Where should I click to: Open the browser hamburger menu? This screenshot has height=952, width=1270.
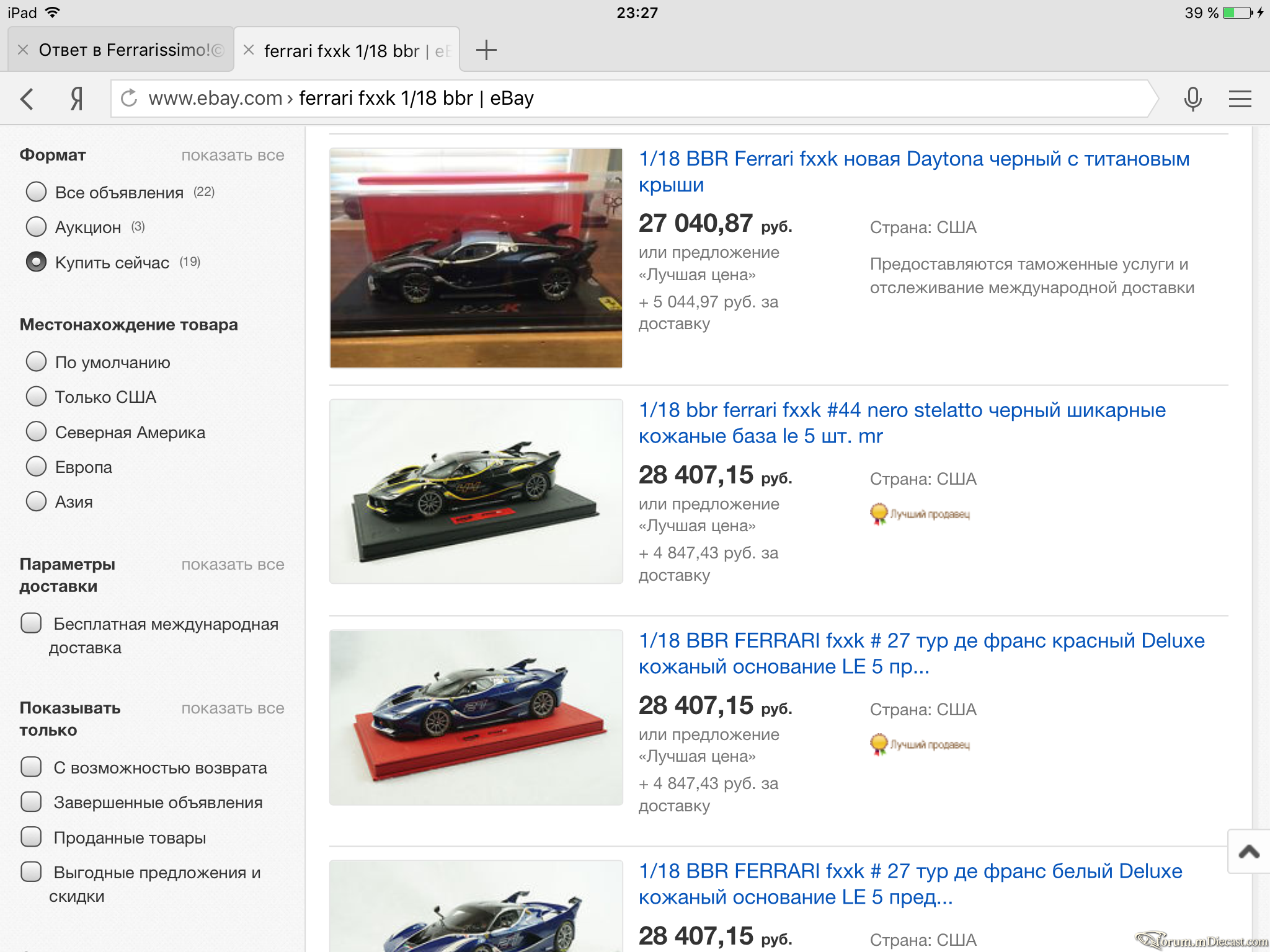tap(1240, 99)
